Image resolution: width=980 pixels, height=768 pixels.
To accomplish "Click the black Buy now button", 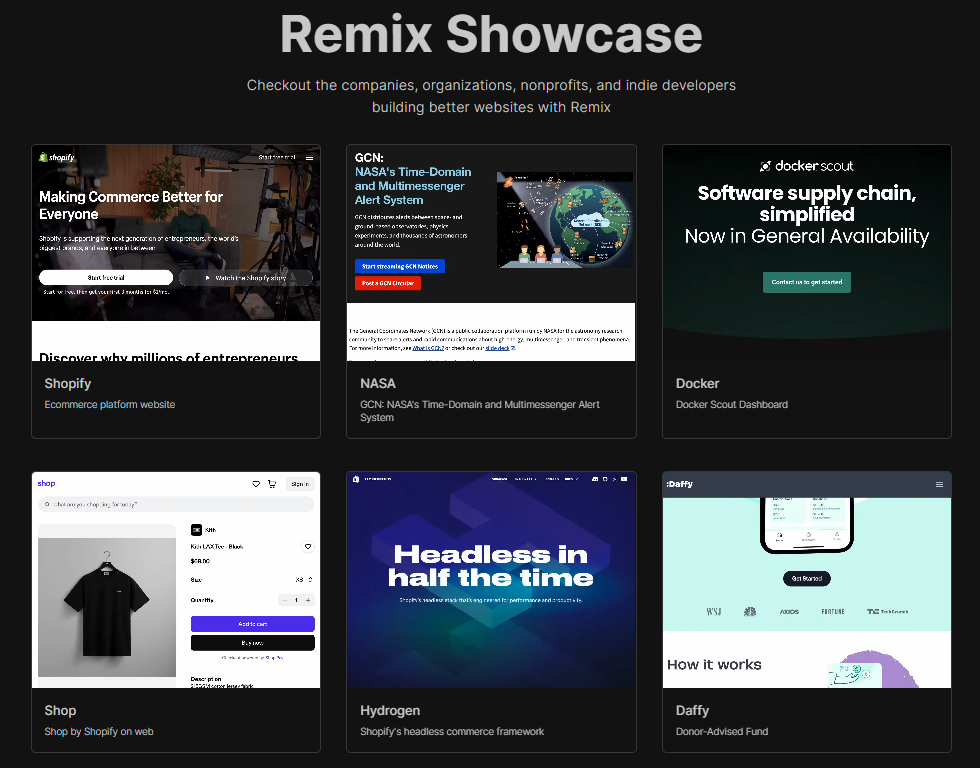I will pyautogui.click(x=252, y=643).
